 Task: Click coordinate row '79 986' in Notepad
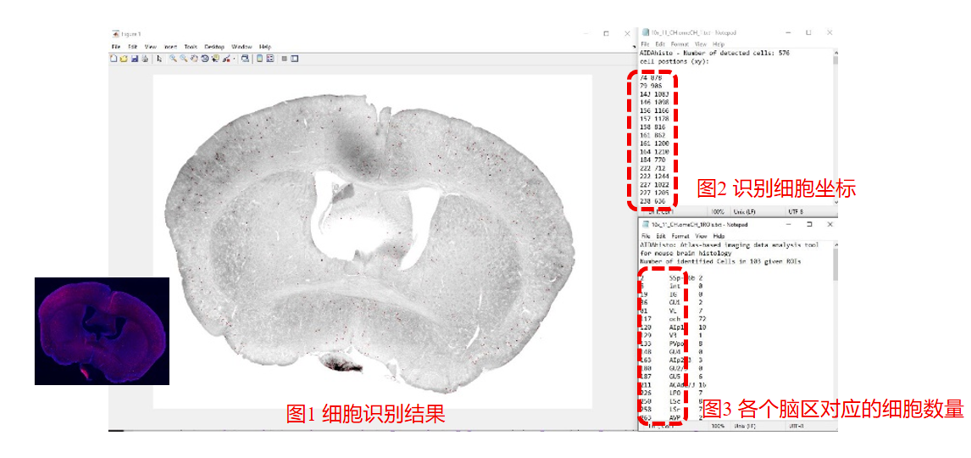(x=650, y=86)
